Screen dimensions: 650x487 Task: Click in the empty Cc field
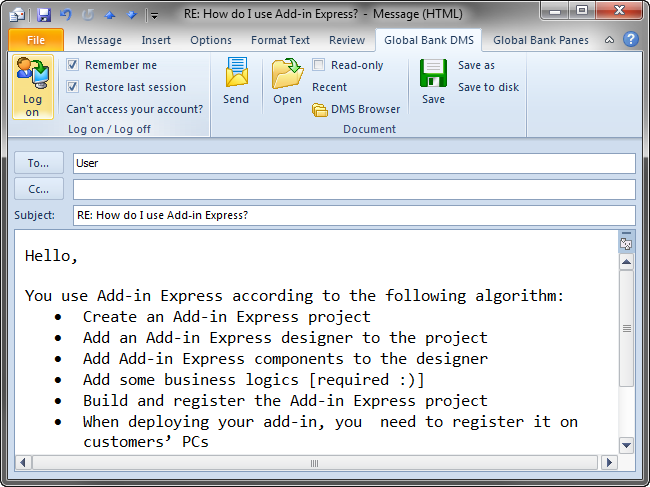354,189
